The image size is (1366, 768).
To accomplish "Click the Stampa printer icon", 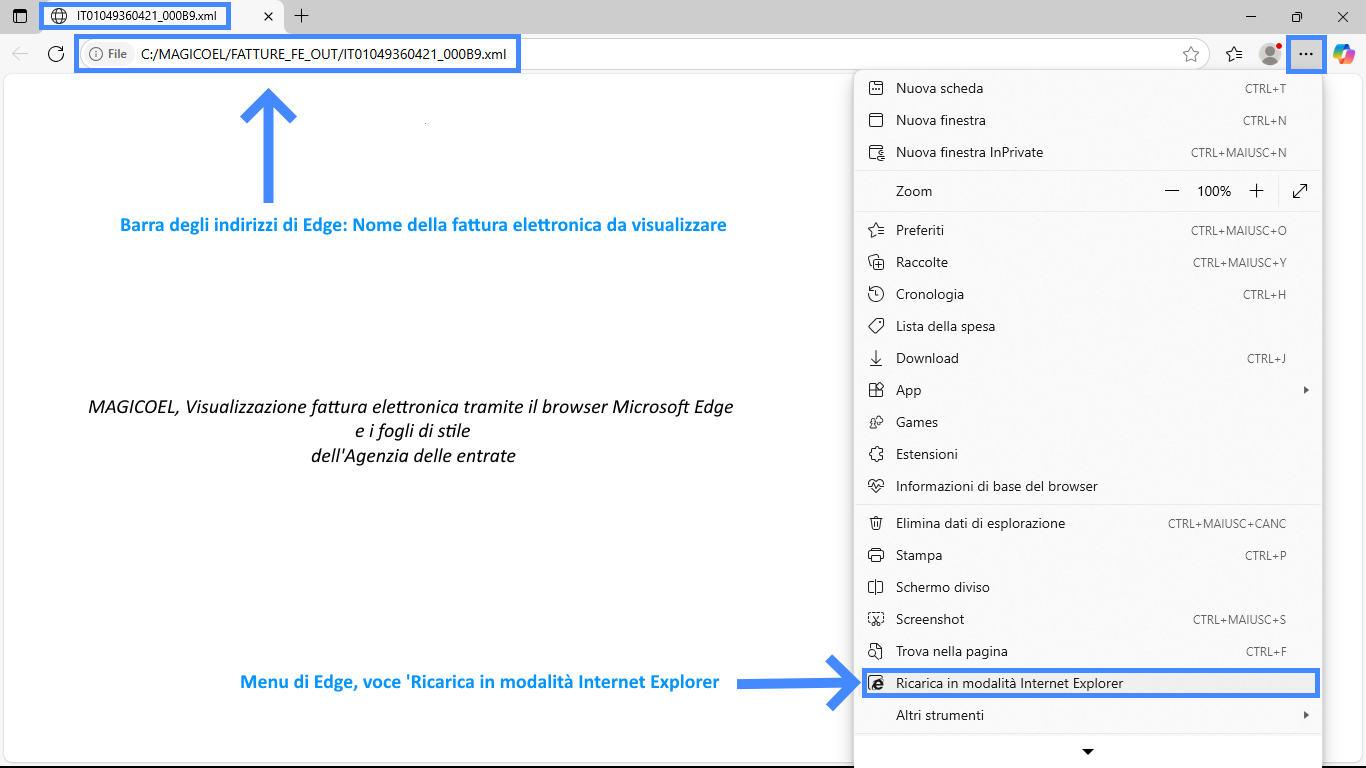I will (876, 555).
